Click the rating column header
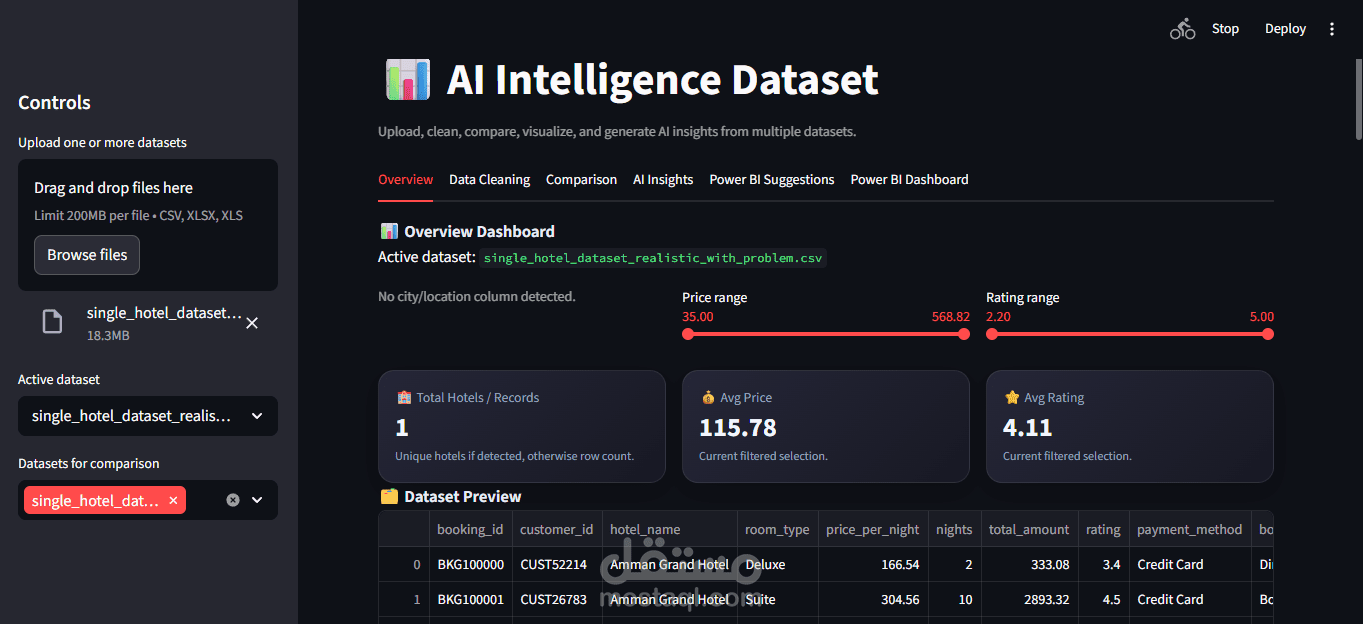The width and height of the screenshot is (1363, 624). (x=1103, y=529)
